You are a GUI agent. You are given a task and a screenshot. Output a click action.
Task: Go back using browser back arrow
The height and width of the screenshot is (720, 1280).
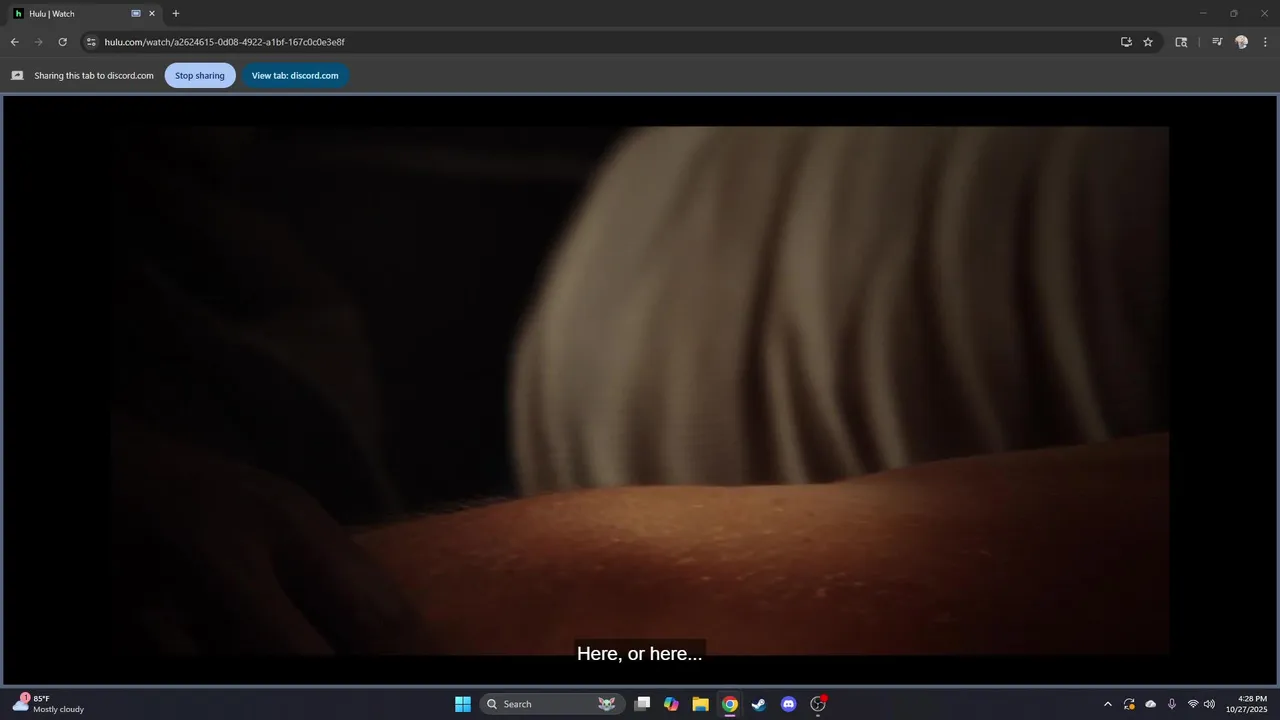click(x=14, y=42)
